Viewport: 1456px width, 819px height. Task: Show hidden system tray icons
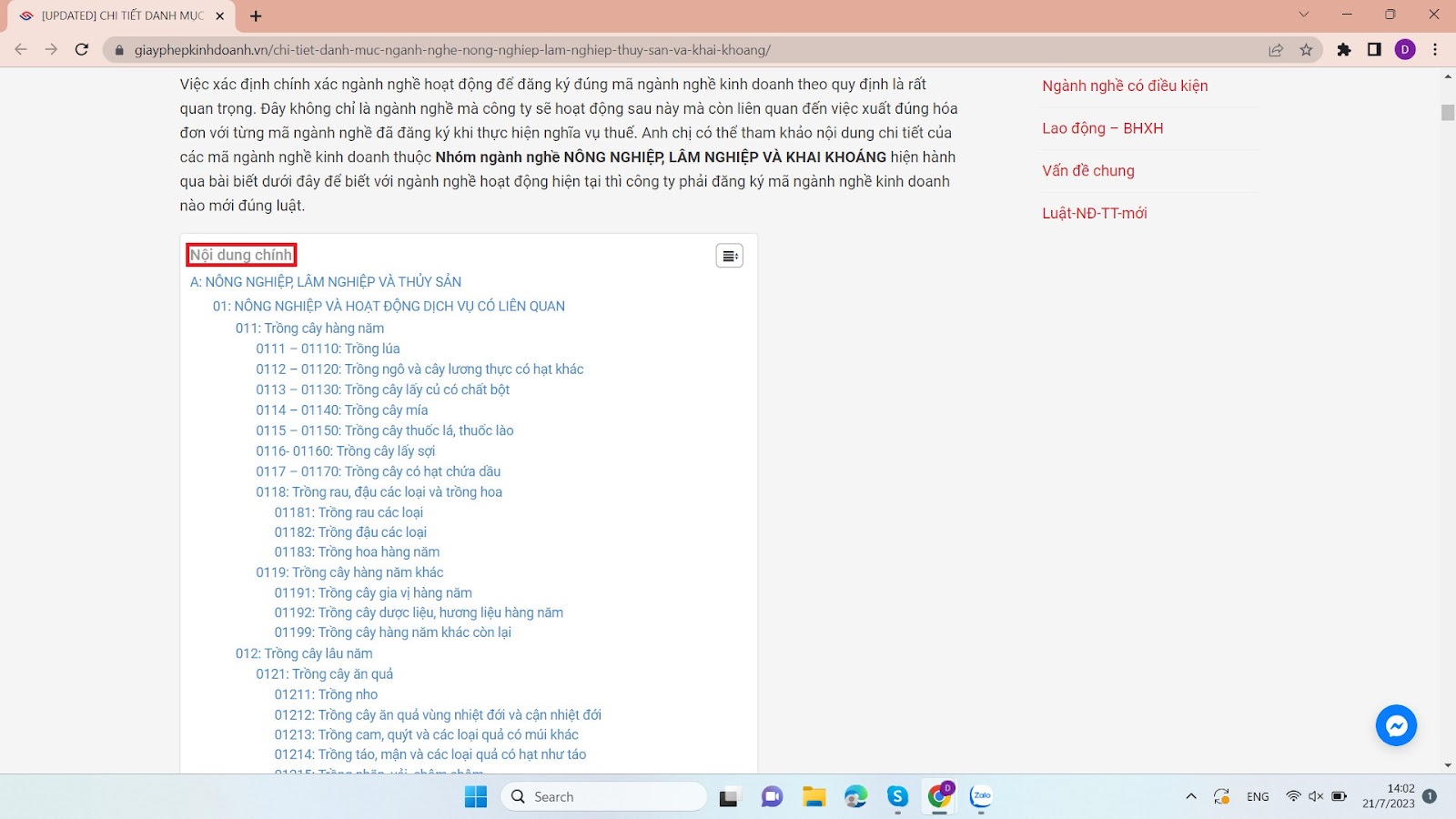click(1190, 797)
